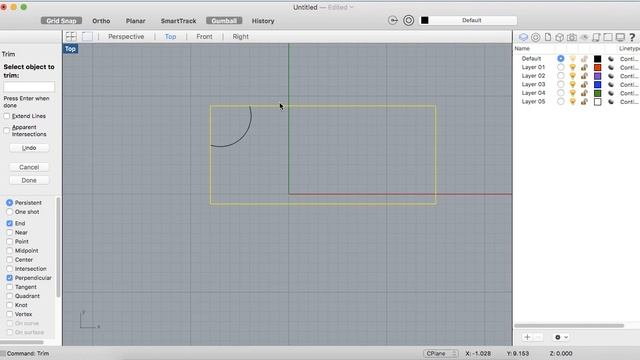Click the single viewport layout icon
The height and width of the screenshot is (360, 640).
pyautogui.click(x=87, y=36)
